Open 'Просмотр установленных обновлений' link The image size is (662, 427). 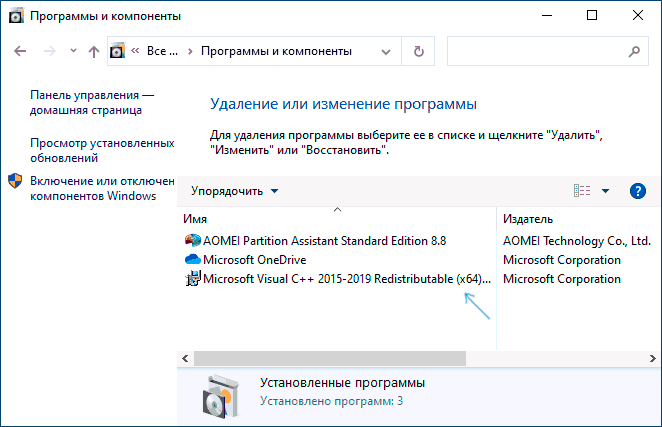click(102, 150)
